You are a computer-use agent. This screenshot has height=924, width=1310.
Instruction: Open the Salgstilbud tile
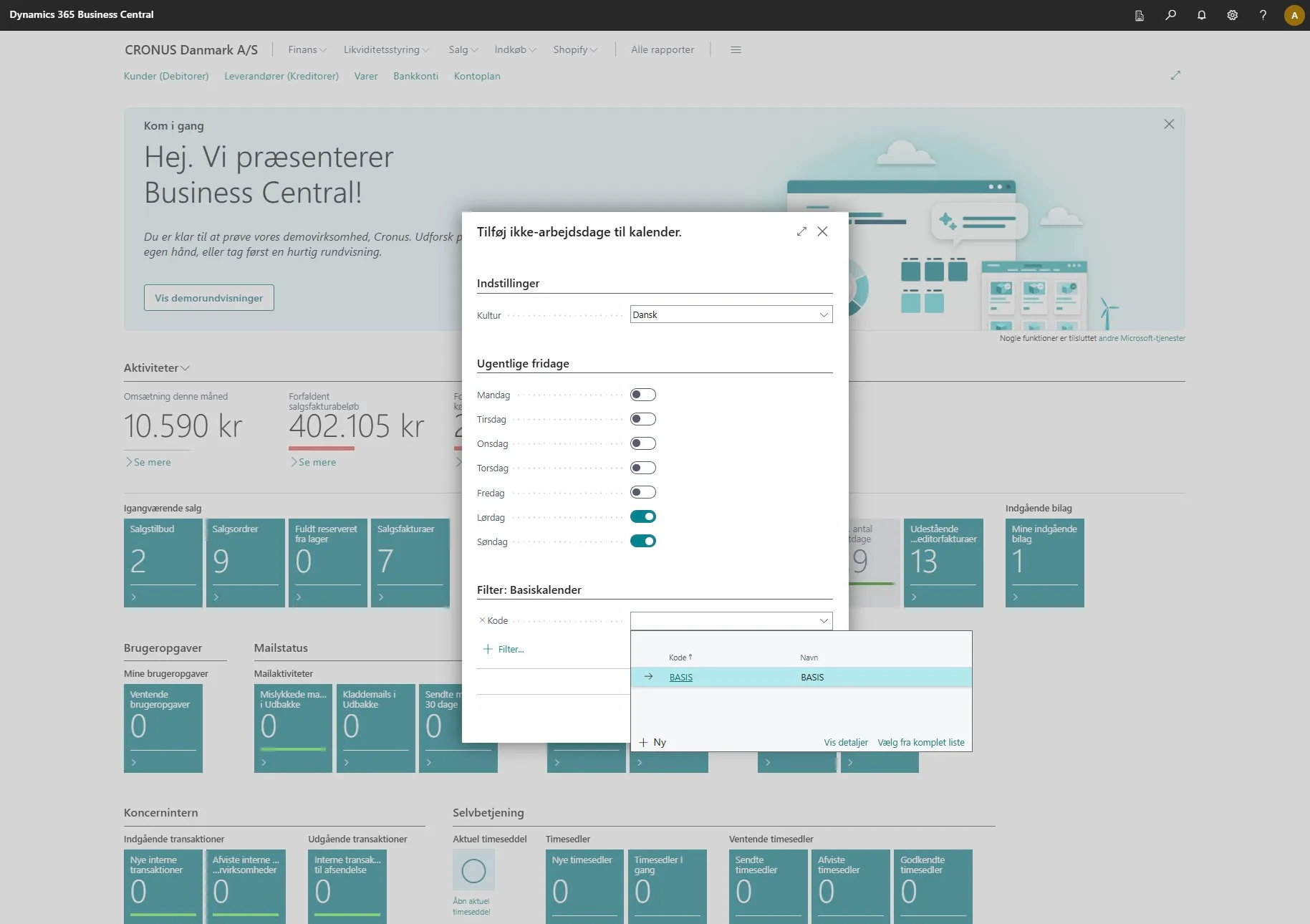coord(163,563)
